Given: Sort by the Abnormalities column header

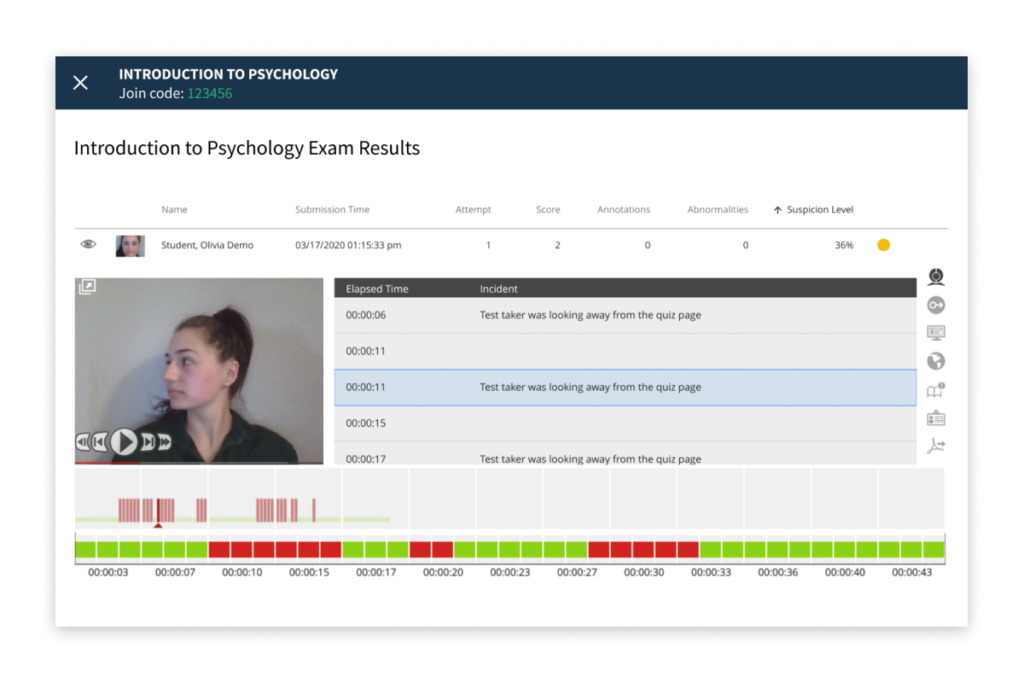Looking at the screenshot, I should click(x=718, y=210).
